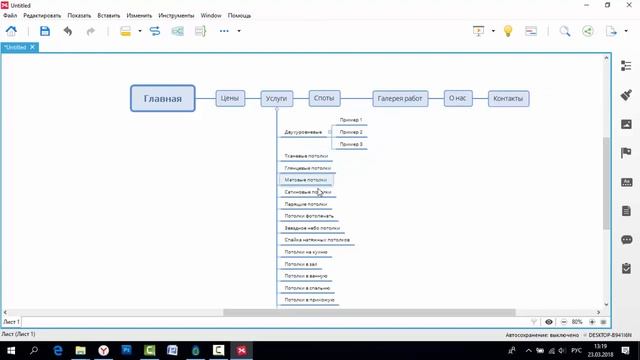The width and height of the screenshot is (640, 360).
Task: Select the Матовые потолки subtopic
Action: (x=306, y=180)
